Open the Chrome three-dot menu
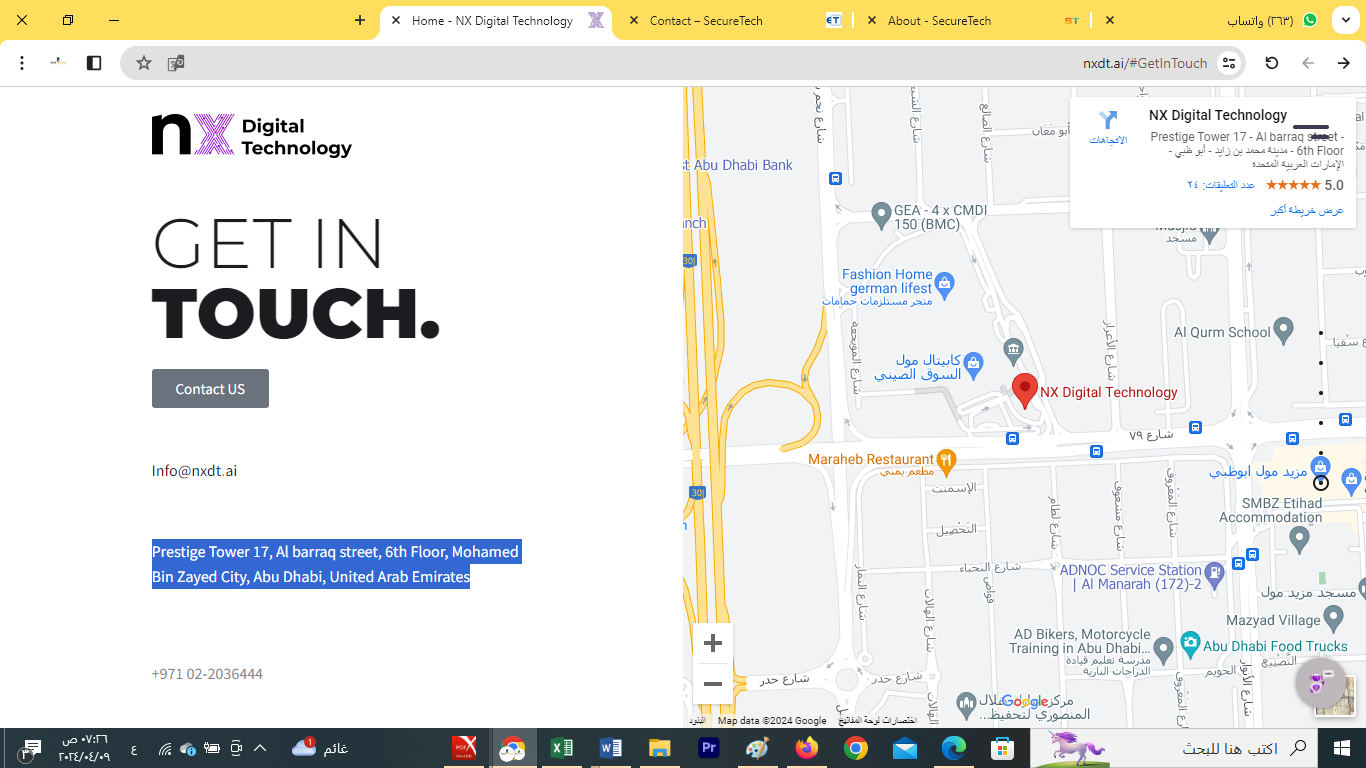The width and height of the screenshot is (1366, 768). coord(22,63)
